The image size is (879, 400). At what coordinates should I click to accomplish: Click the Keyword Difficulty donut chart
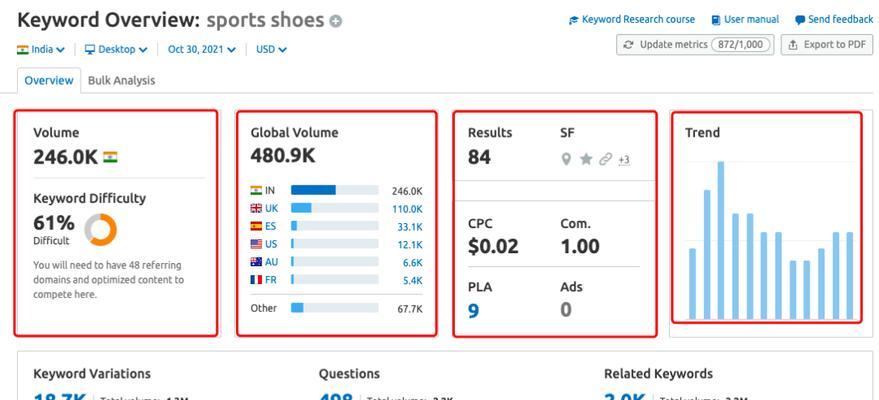101,229
